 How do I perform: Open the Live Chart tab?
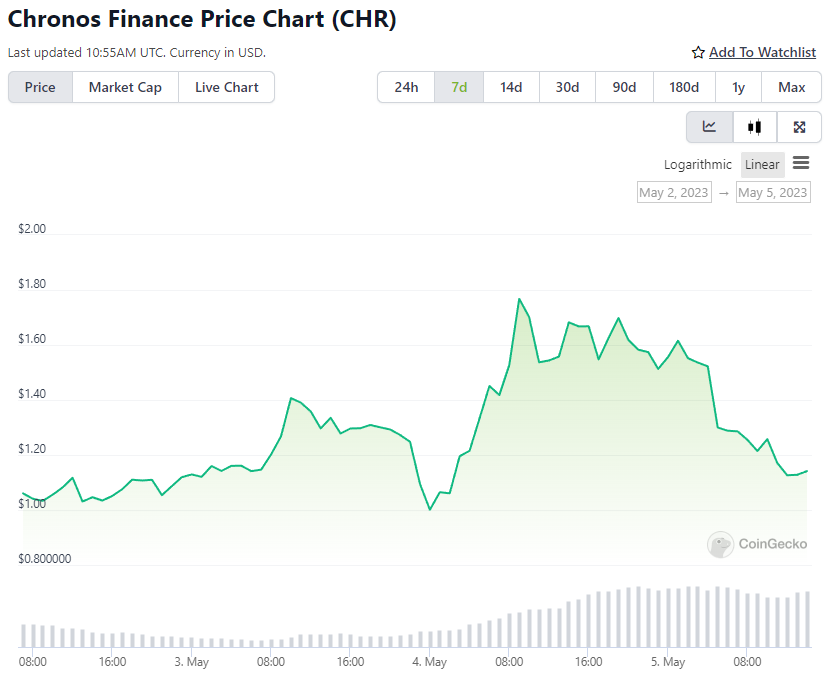pos(227,87)
